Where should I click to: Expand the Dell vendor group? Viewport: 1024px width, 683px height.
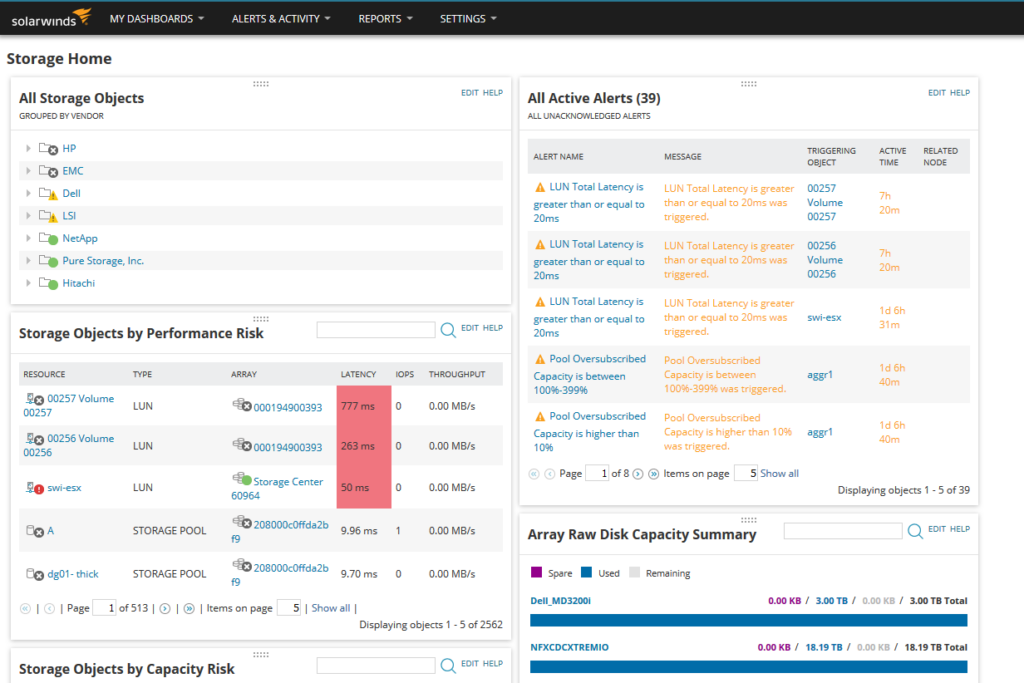coord(28,193)
